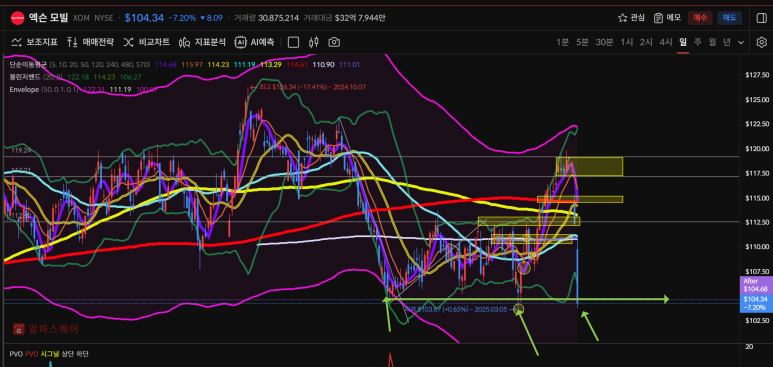
Task: Click the 거래대금 $32억 7,944만 text
Action: (344, 18)
